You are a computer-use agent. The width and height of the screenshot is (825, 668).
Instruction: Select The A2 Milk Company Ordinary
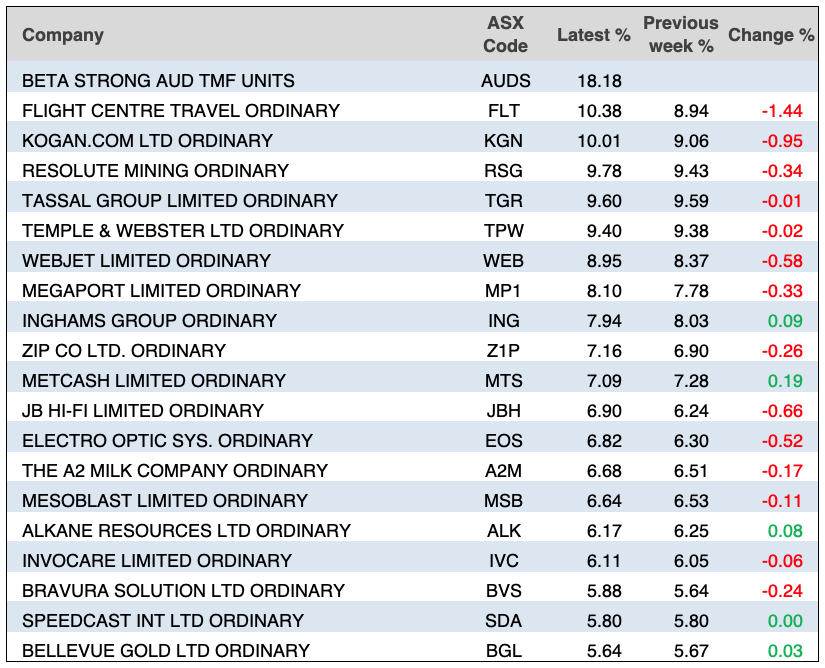[175, 471]
